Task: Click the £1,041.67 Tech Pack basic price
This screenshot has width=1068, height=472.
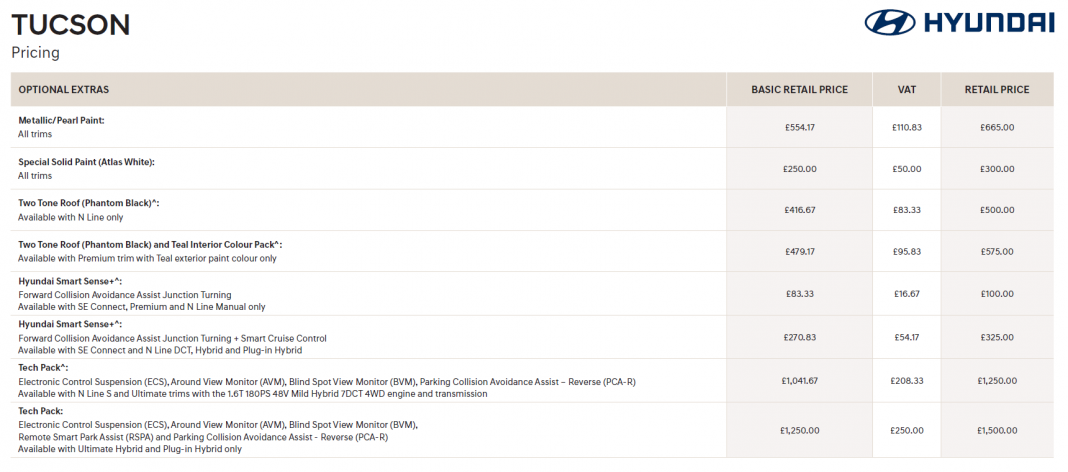Action: (799, 381)
